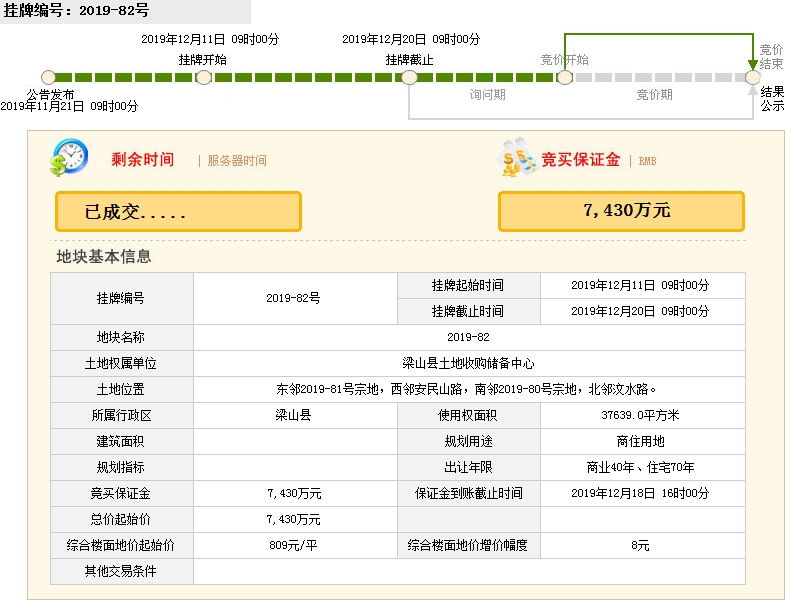This screenshot has width=803, height=605.
Task: Click the coins bid deposit icon
Action: [x=517, y=157]
